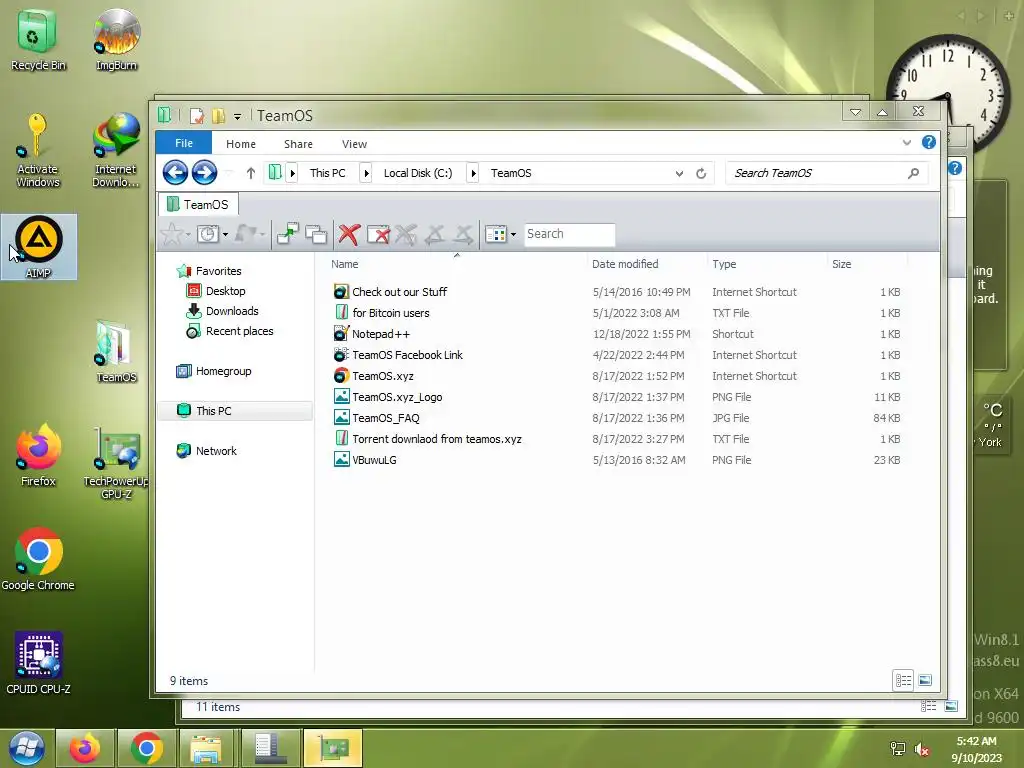Click the red X close-tab toolbar icon

pyautogui.click(x=349, y=234)
